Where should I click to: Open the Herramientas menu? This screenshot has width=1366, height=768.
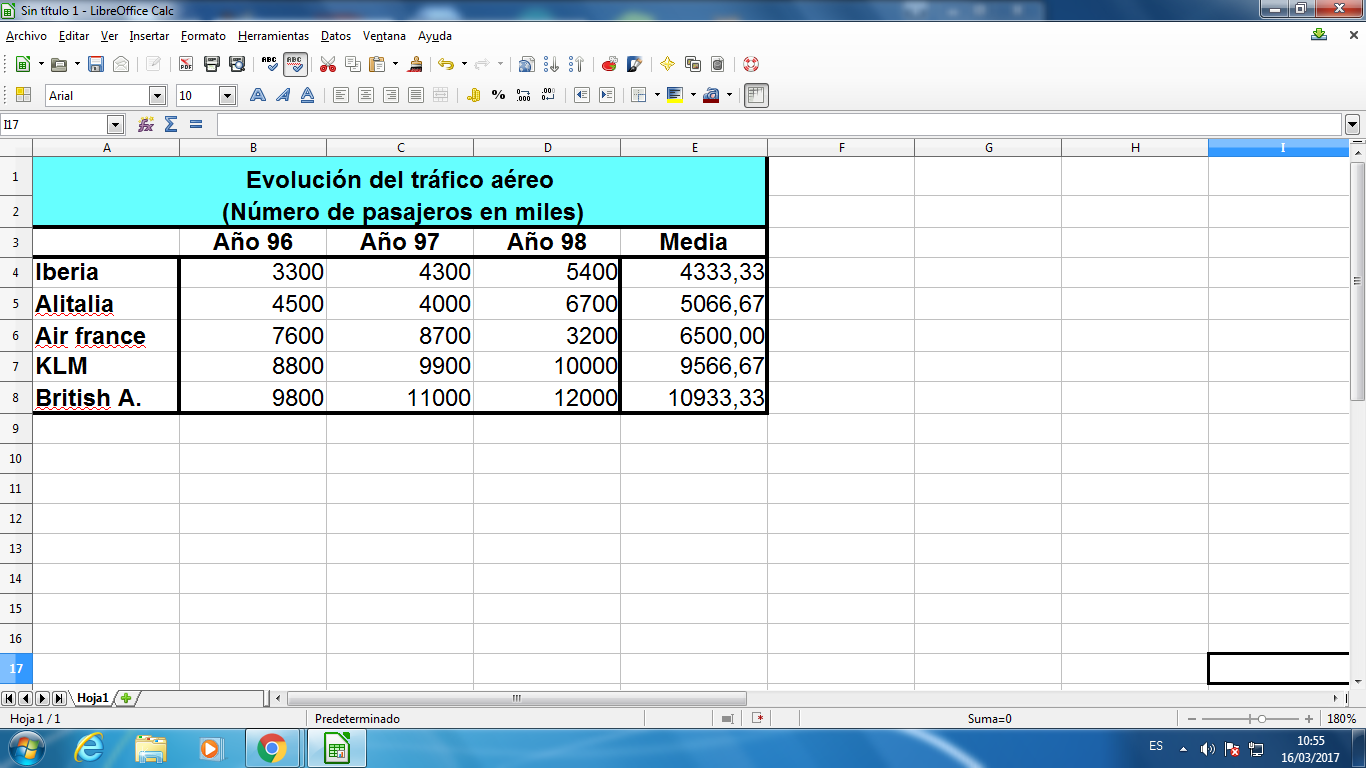273,36
